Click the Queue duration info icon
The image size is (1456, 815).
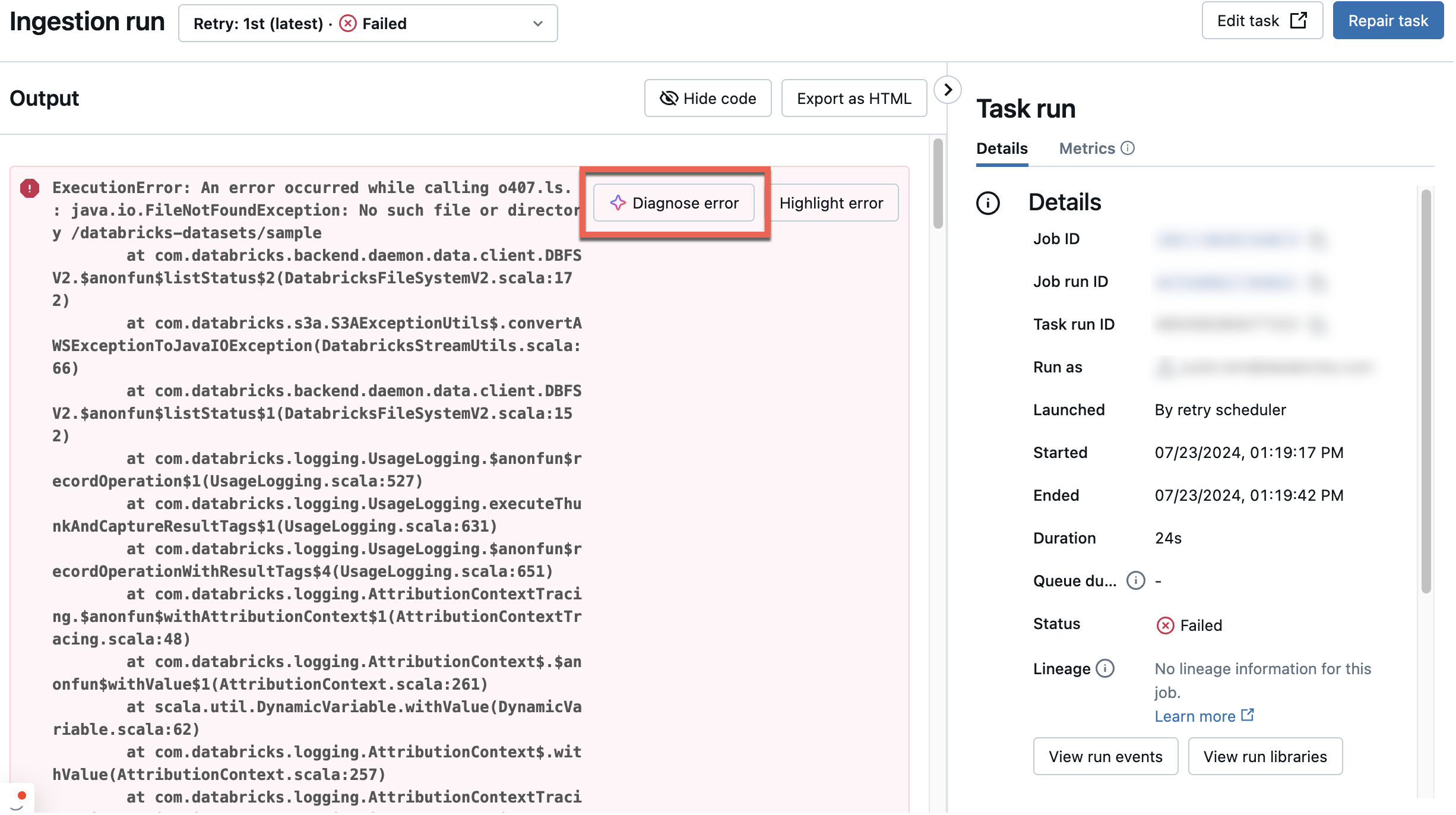click(1135, 580)
